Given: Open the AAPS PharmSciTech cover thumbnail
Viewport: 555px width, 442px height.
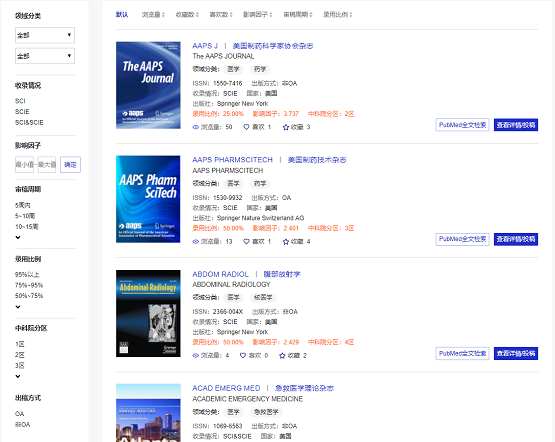Looking at the screenshot, I should [148, 199].
